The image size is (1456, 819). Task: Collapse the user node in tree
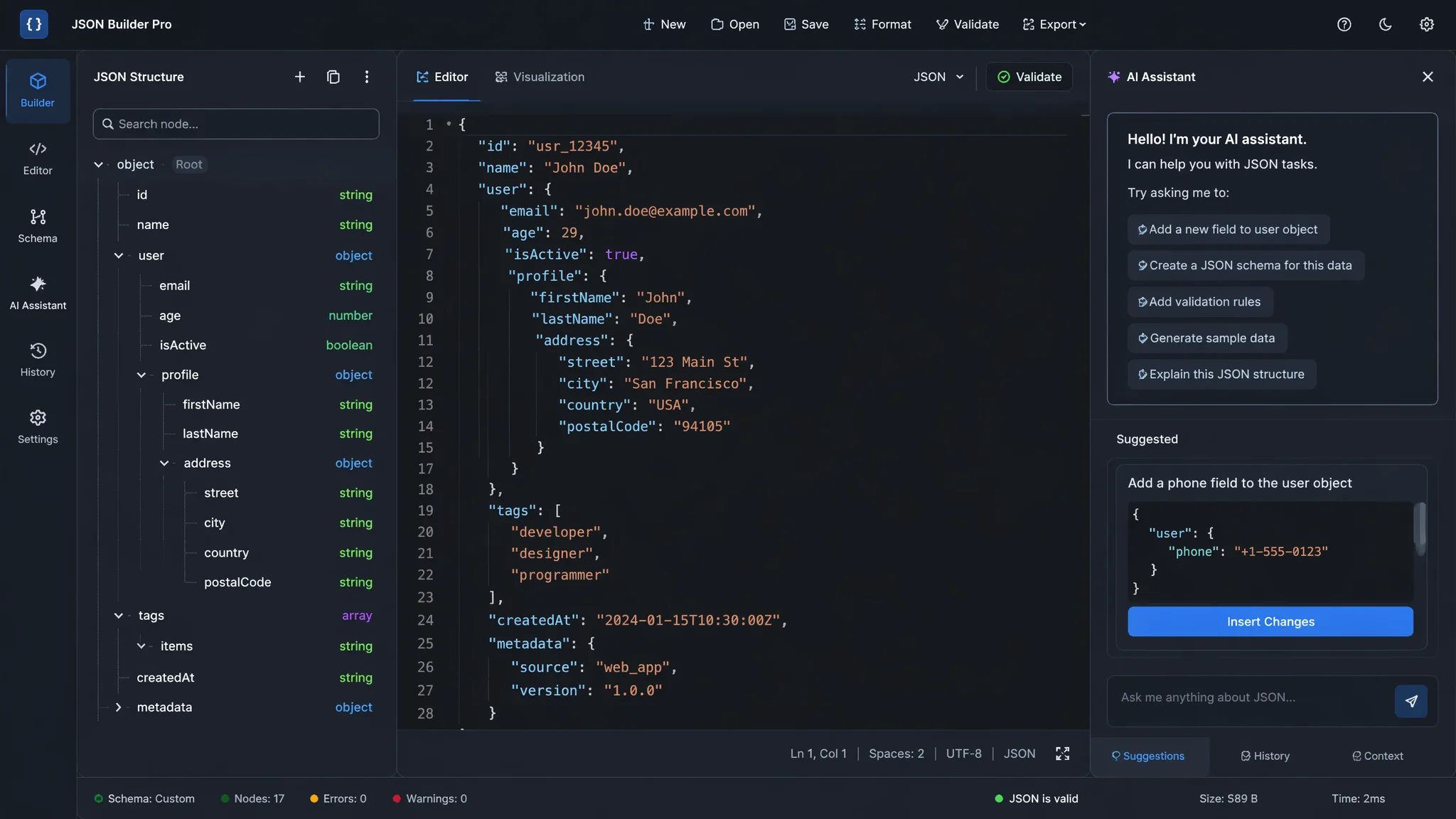point(119,256)
